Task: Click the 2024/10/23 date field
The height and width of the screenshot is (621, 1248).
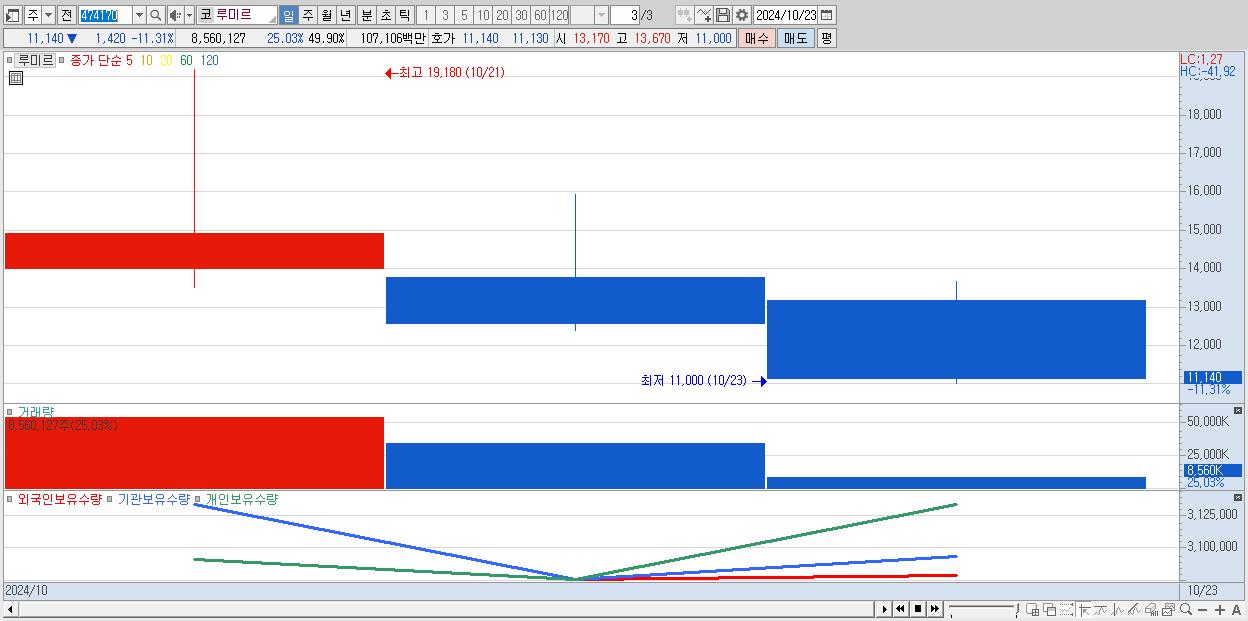Action: [785, 15]
